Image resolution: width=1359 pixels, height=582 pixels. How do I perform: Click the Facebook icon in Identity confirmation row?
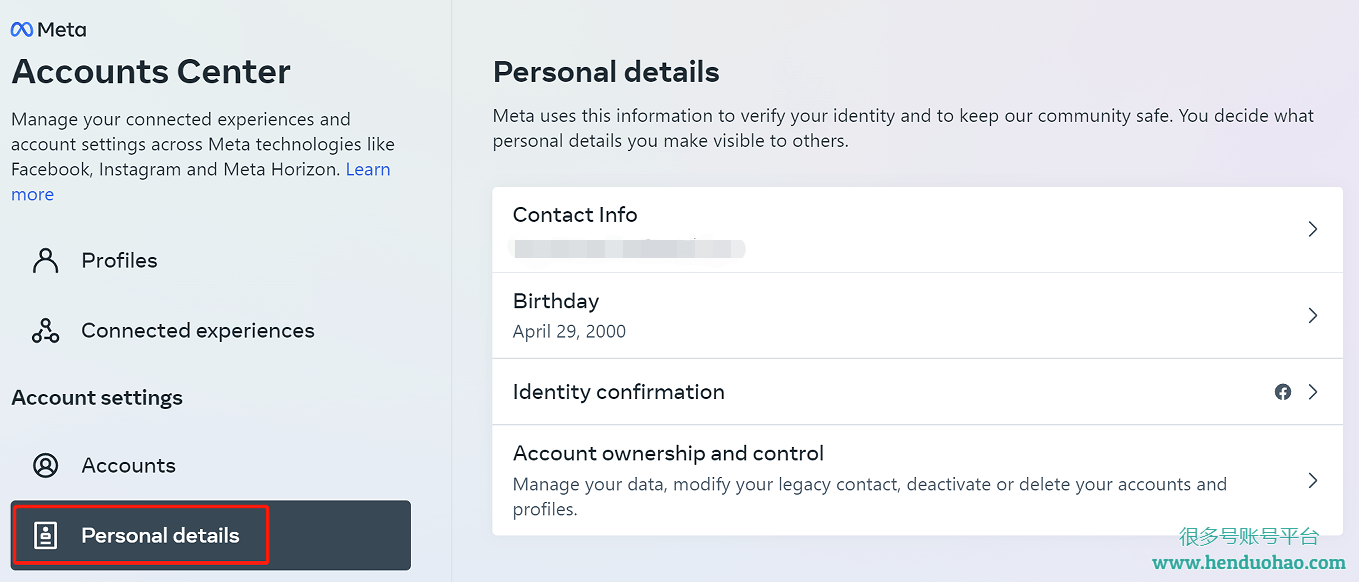pos(1283,392)
